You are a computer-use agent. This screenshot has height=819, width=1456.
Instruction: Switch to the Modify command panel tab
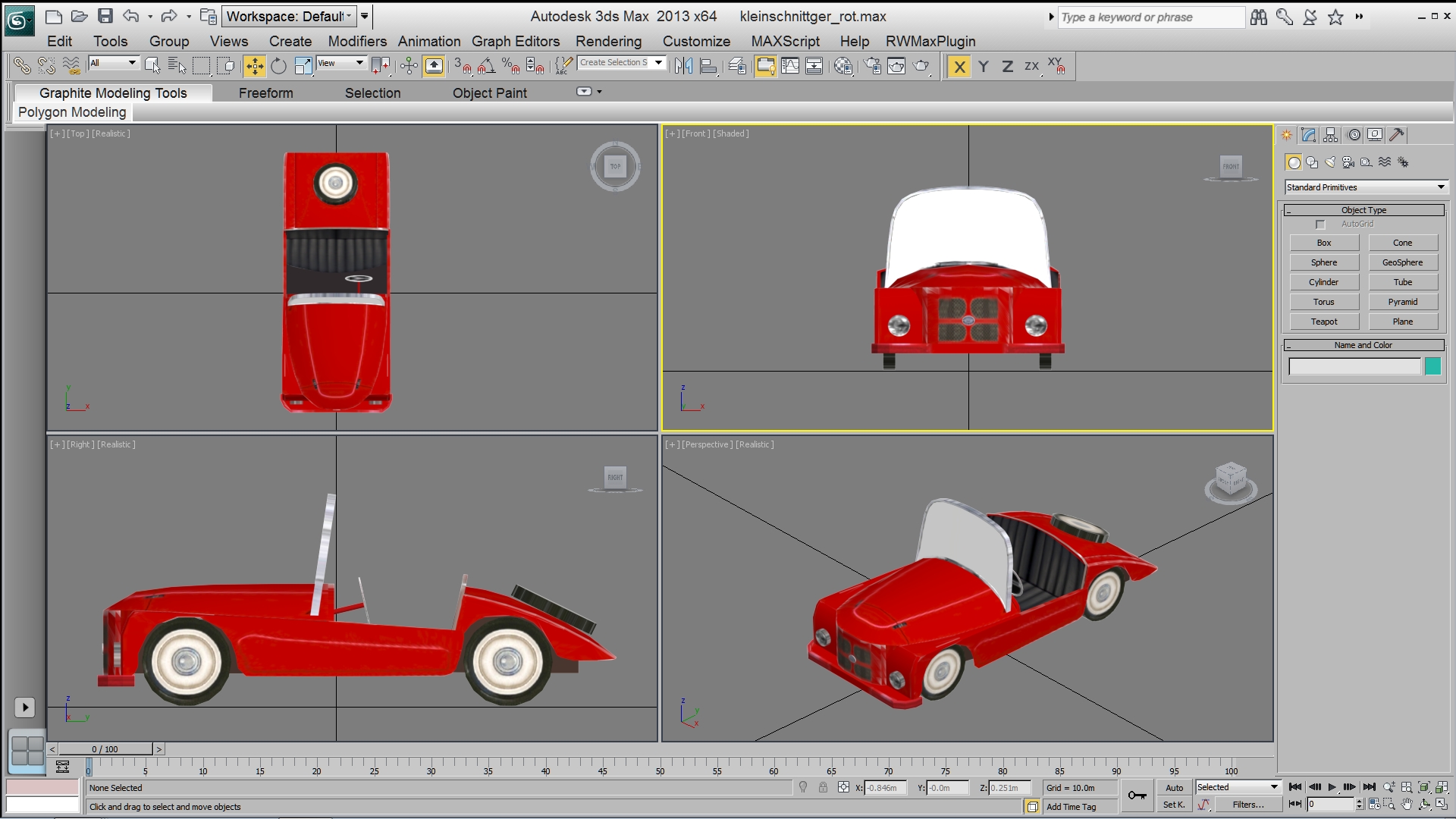[x=1308, y=135]
